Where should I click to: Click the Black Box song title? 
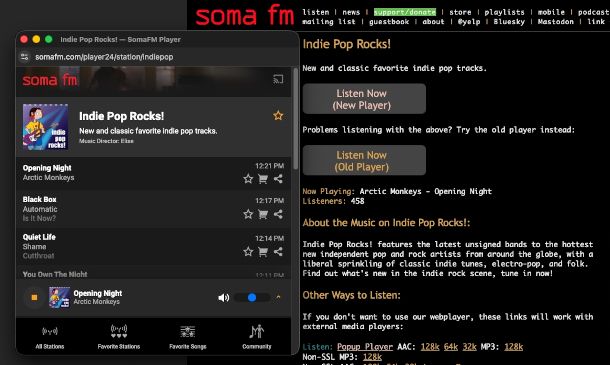39,199
